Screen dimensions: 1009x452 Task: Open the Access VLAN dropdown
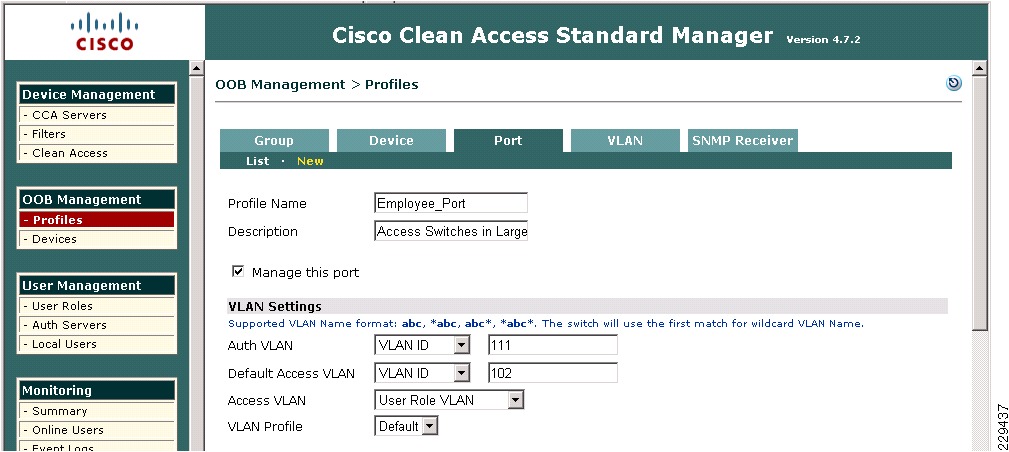(x=449, y=400)
